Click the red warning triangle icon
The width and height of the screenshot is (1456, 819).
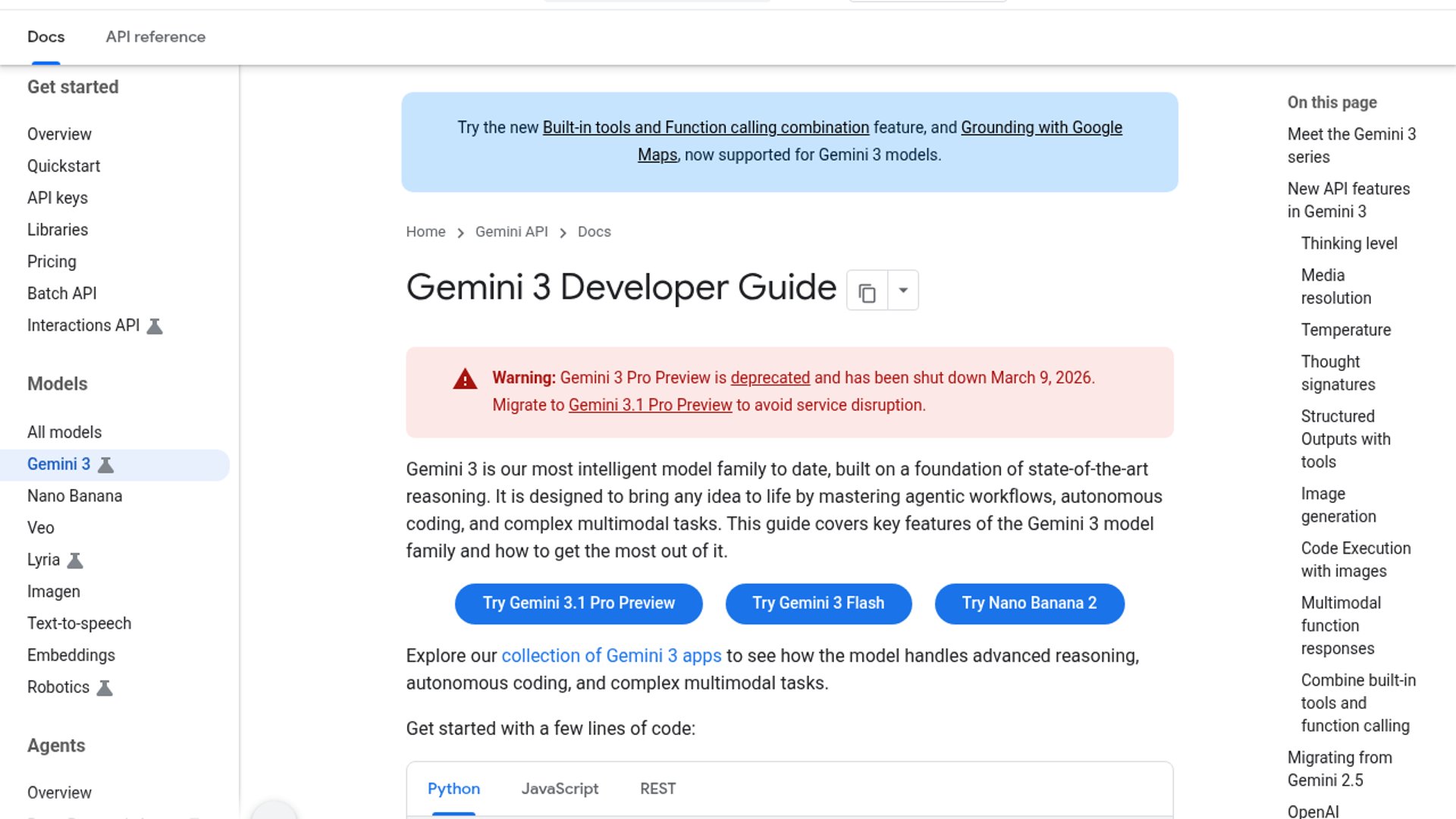coord(465,379)
